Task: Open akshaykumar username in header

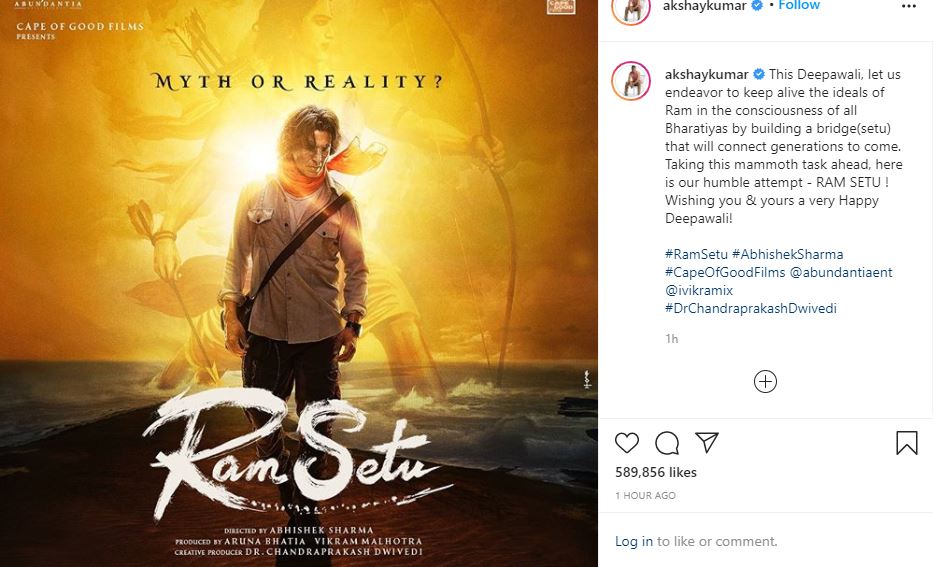Action: pos(704,6)
